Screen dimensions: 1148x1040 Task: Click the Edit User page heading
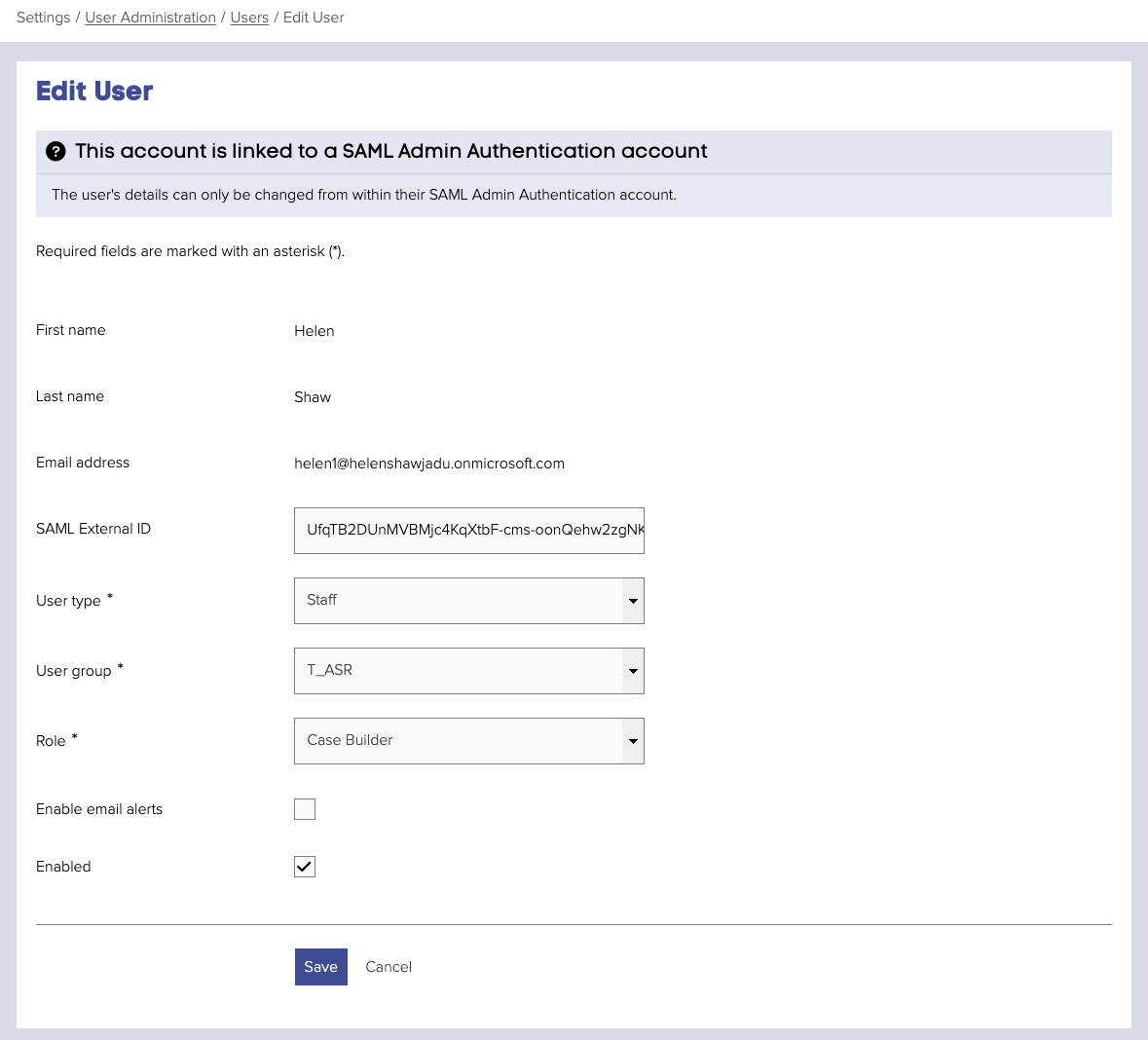(x=94, y=91)
